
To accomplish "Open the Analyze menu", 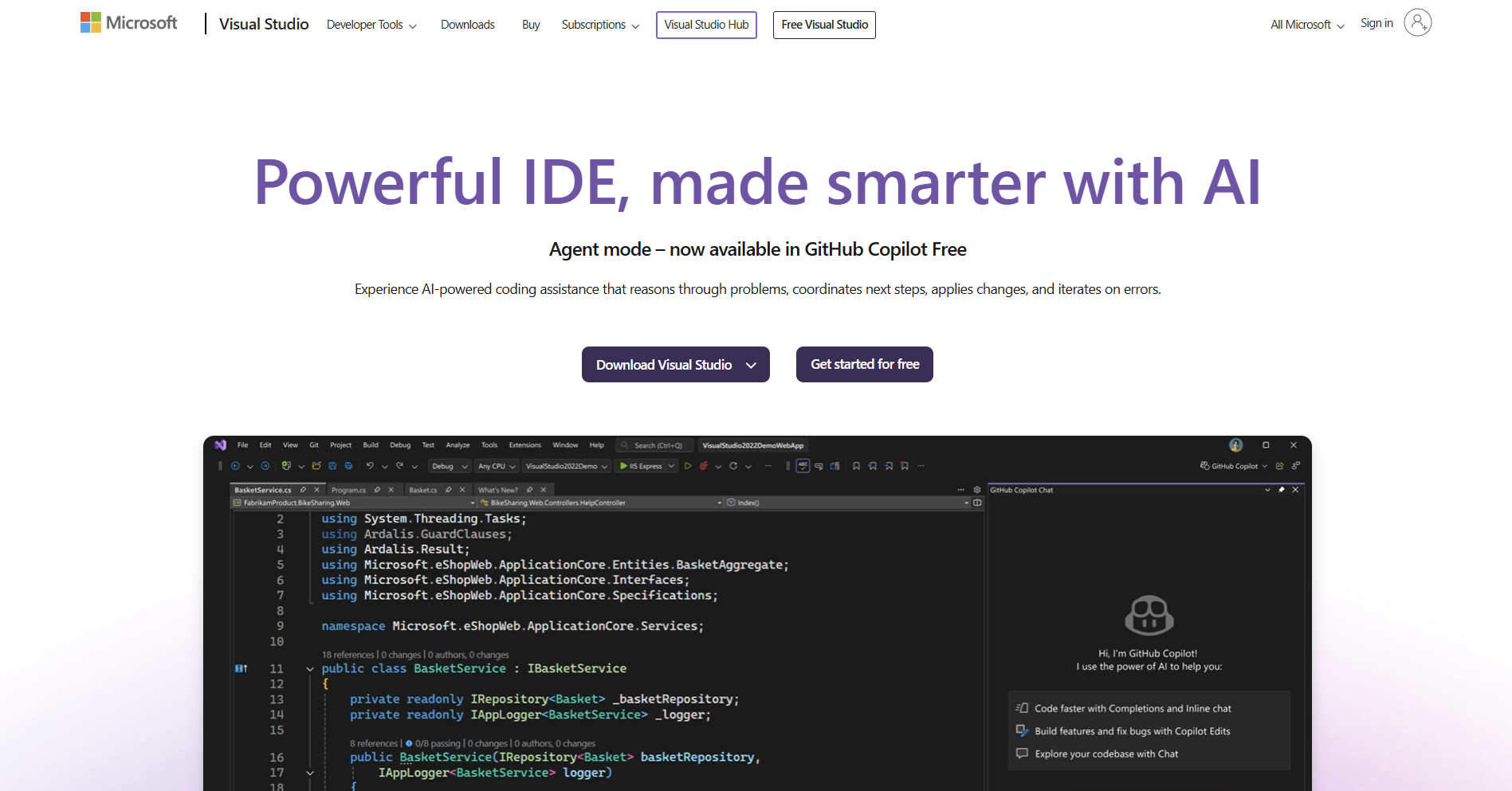I will (458, 445).
